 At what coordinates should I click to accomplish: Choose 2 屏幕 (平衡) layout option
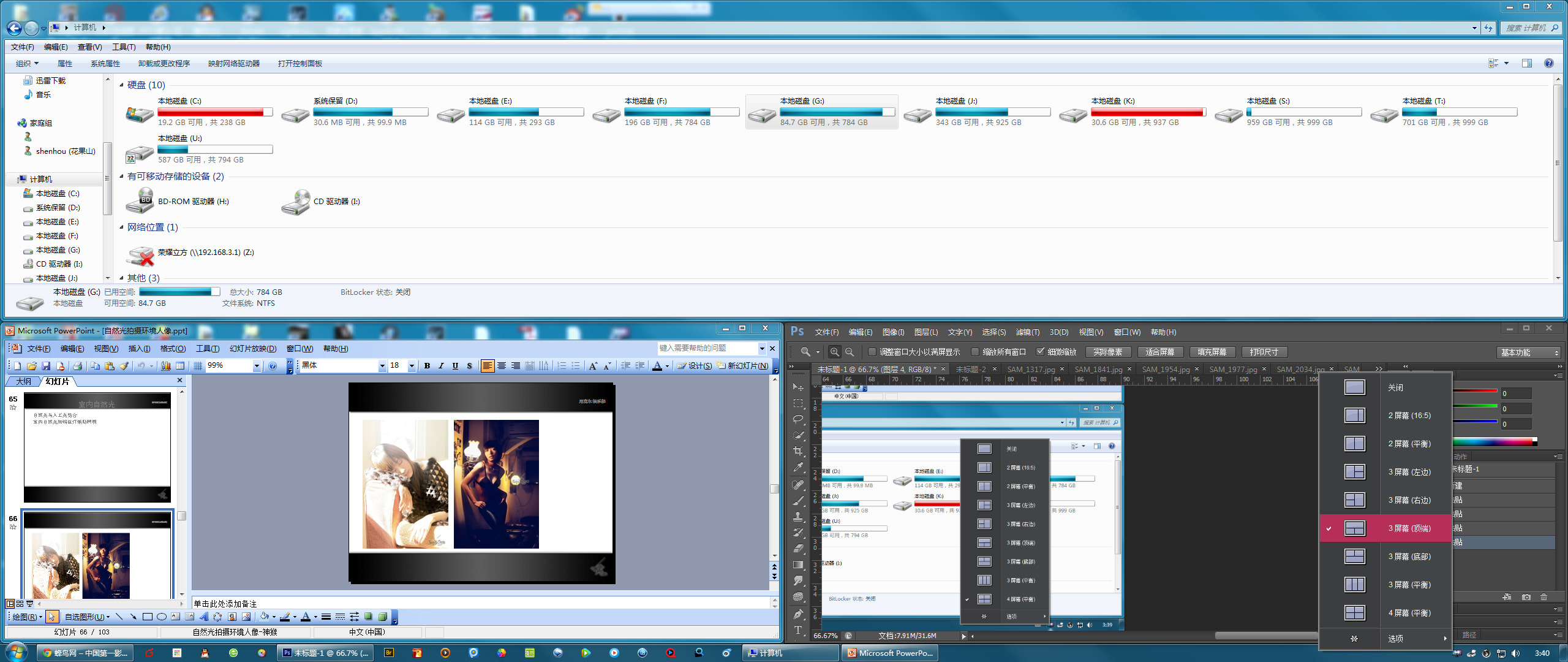[x=1385, y=444]
